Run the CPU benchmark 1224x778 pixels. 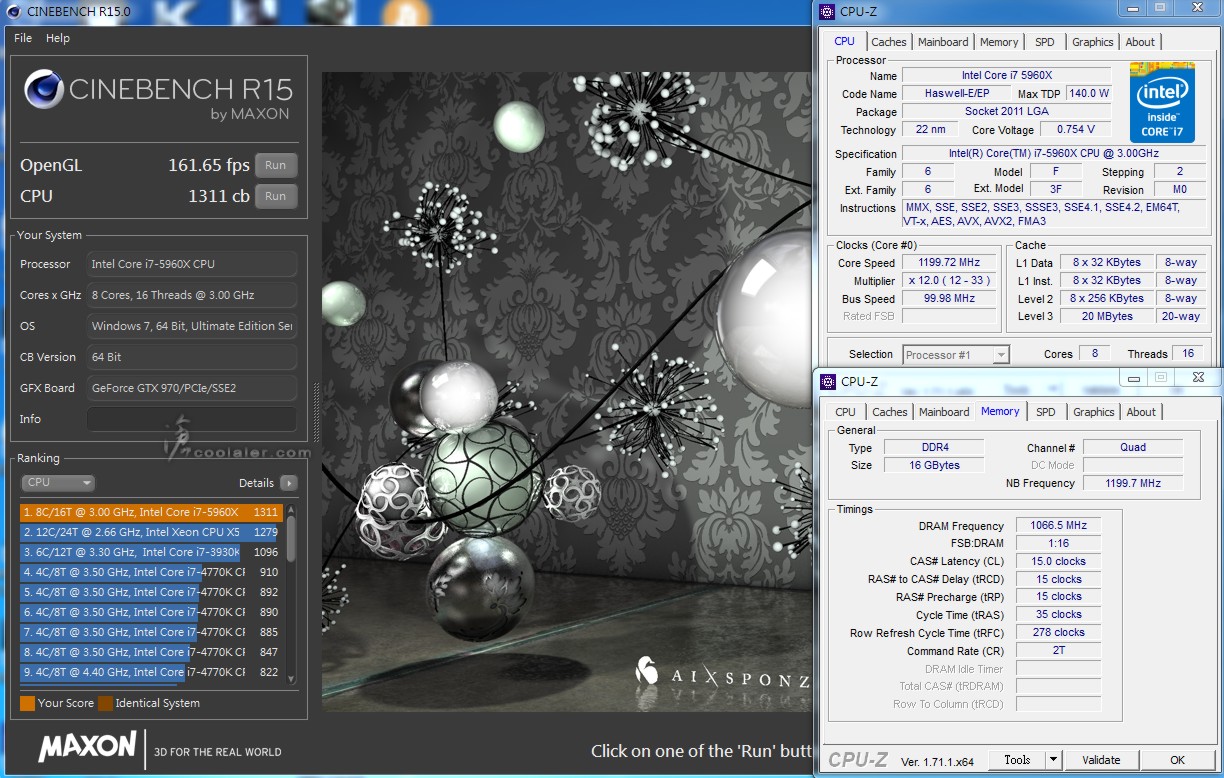275,196
